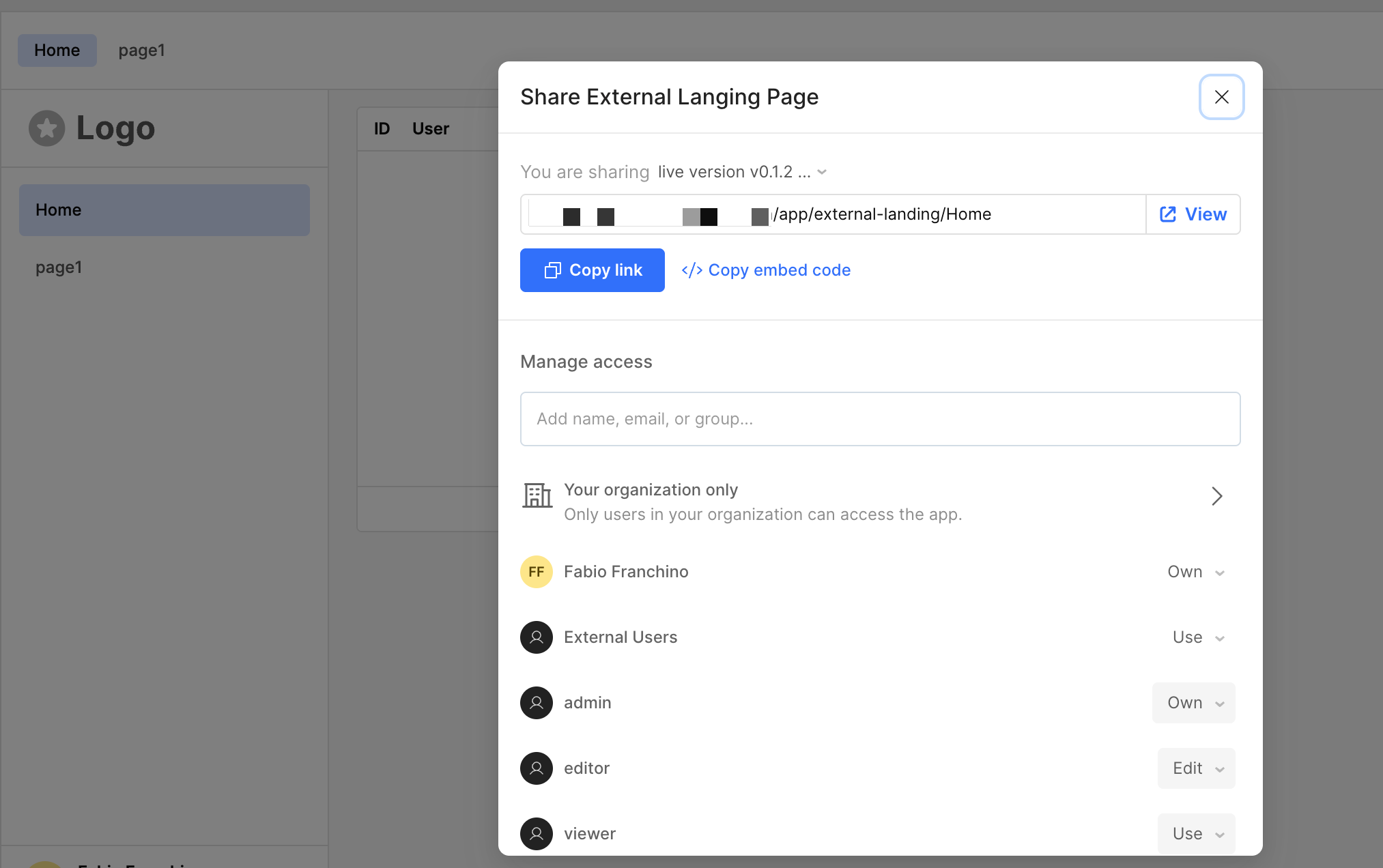Screen dimensions: 1383x868
Task: Click the External Users group avatar
Action: pyautogui.click(x=537, y=637)
